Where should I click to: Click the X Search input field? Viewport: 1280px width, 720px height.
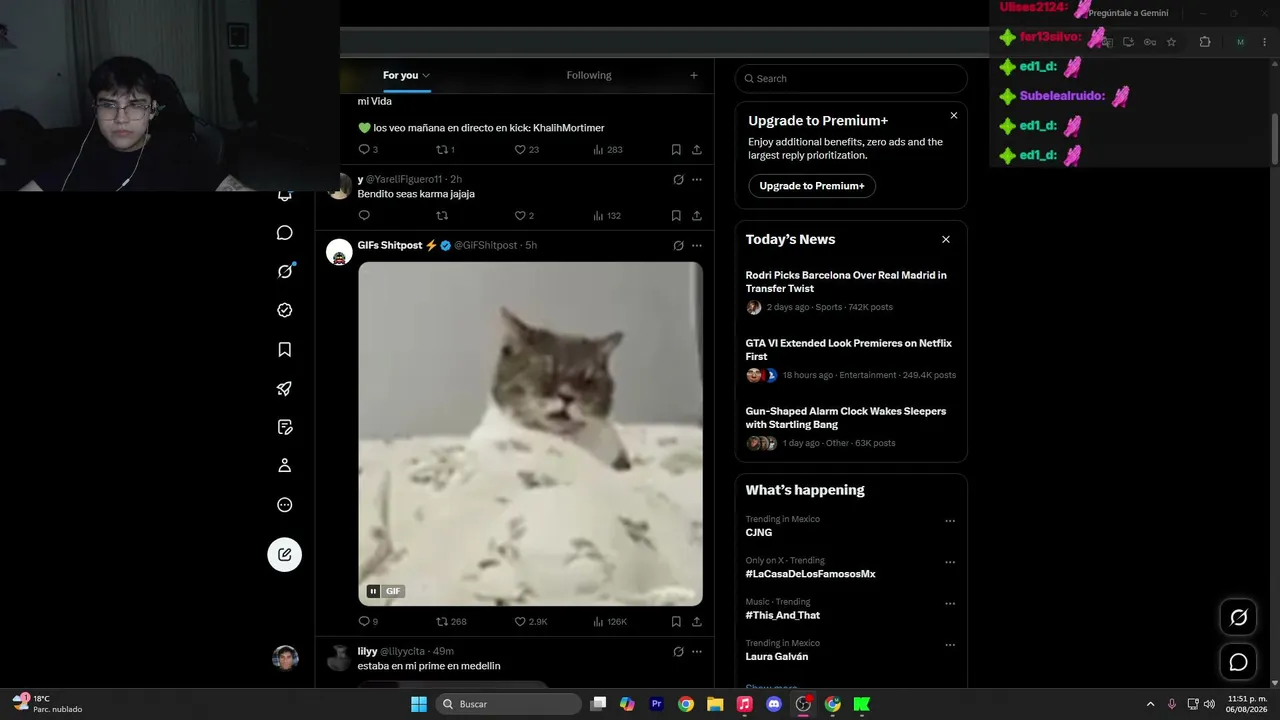(851, 78)
